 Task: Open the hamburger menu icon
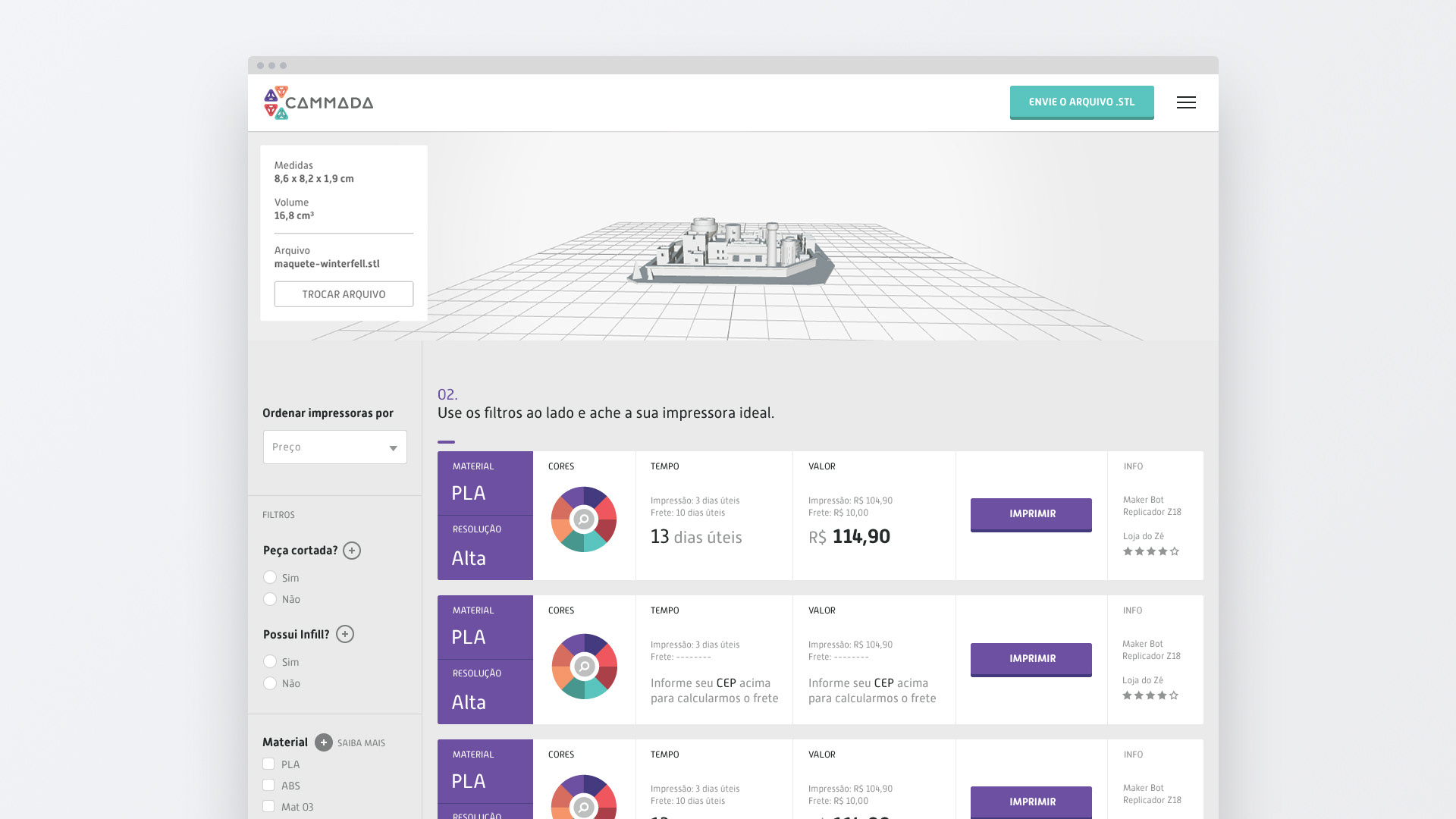[x=1186, y=102]
